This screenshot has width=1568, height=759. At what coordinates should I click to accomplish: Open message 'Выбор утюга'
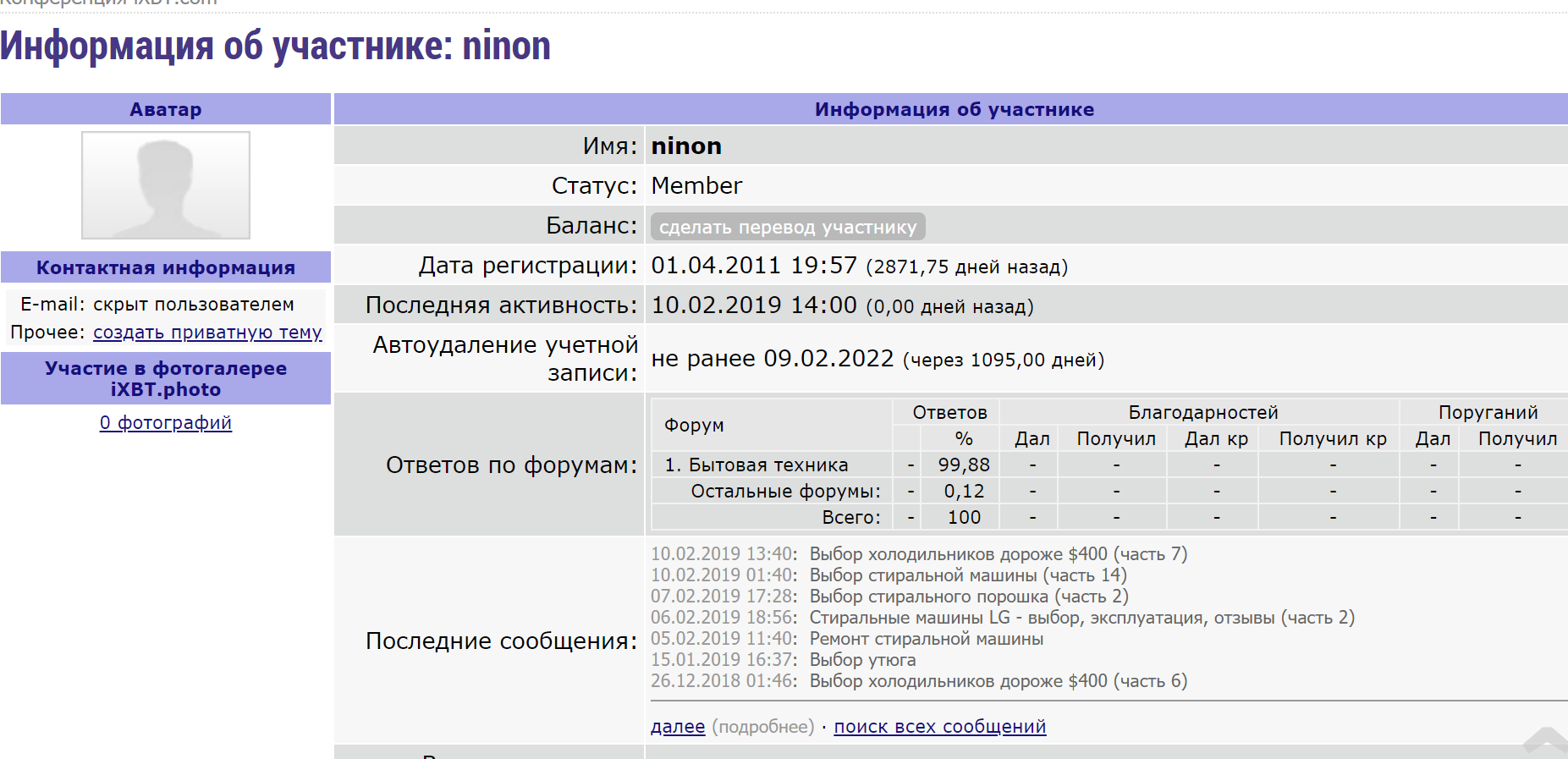pyautogui.click(x=863, y=660)
